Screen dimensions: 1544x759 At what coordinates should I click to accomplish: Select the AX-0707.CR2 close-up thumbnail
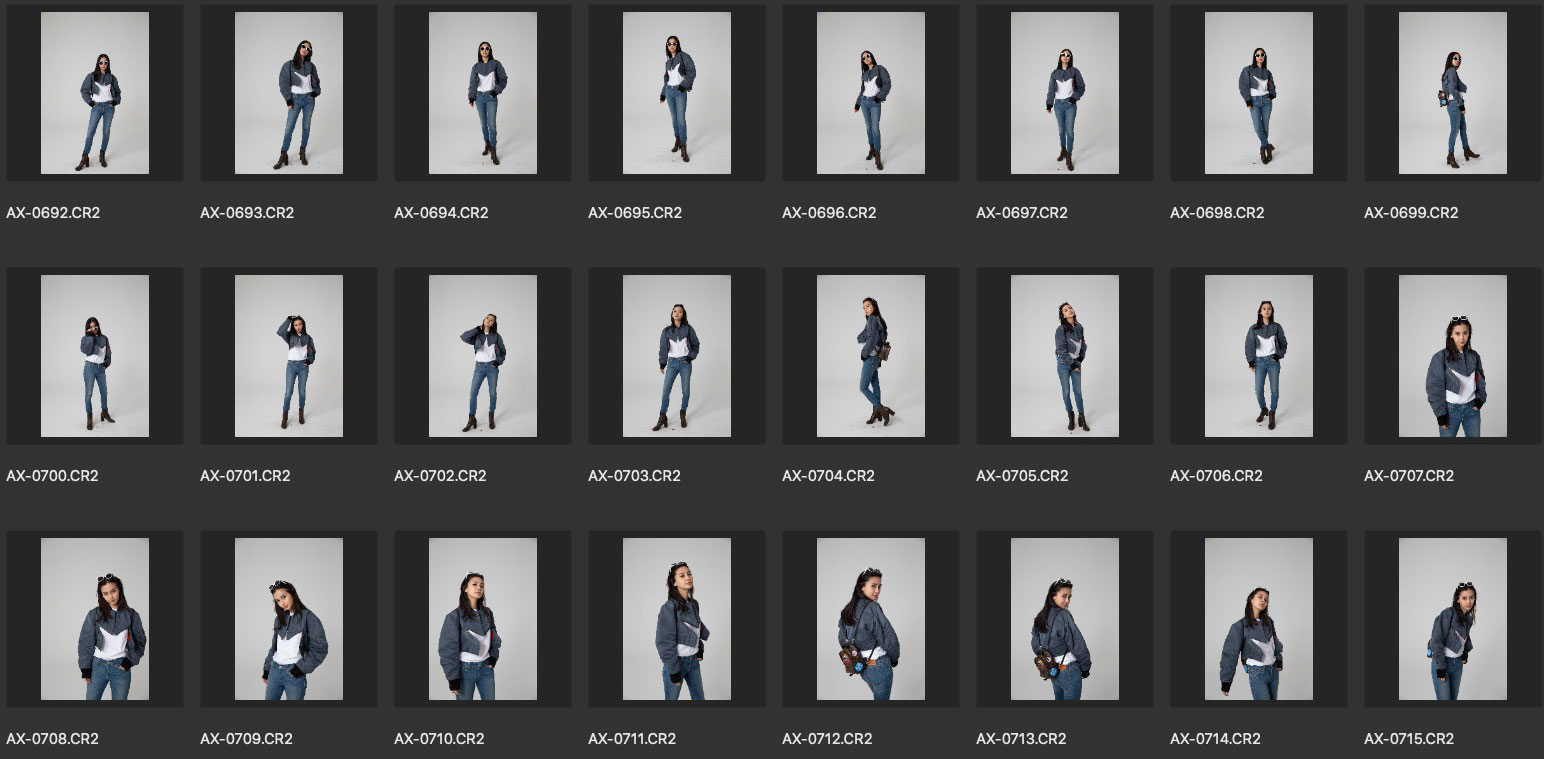1453,356
